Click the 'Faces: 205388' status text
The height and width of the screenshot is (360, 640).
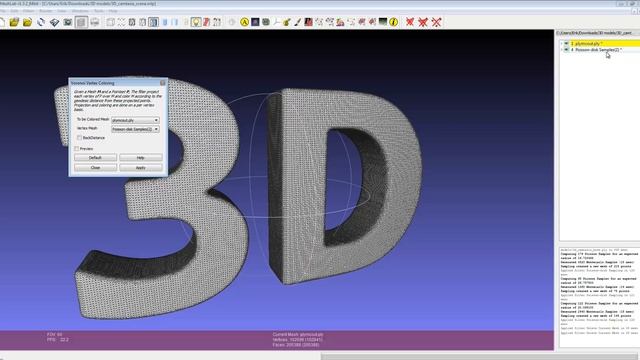tap(296, 345)
